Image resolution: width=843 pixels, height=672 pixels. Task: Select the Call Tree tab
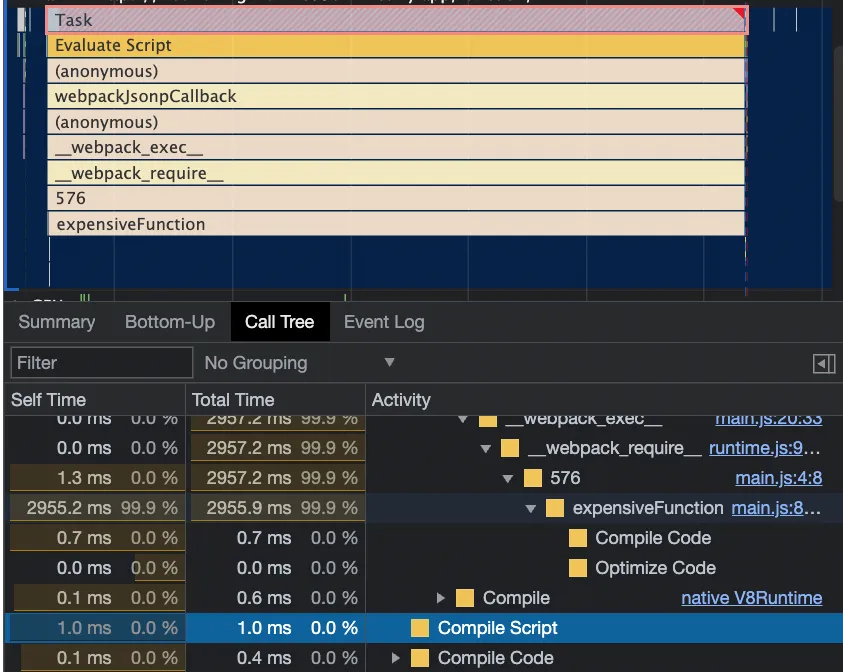click(280, 321)
